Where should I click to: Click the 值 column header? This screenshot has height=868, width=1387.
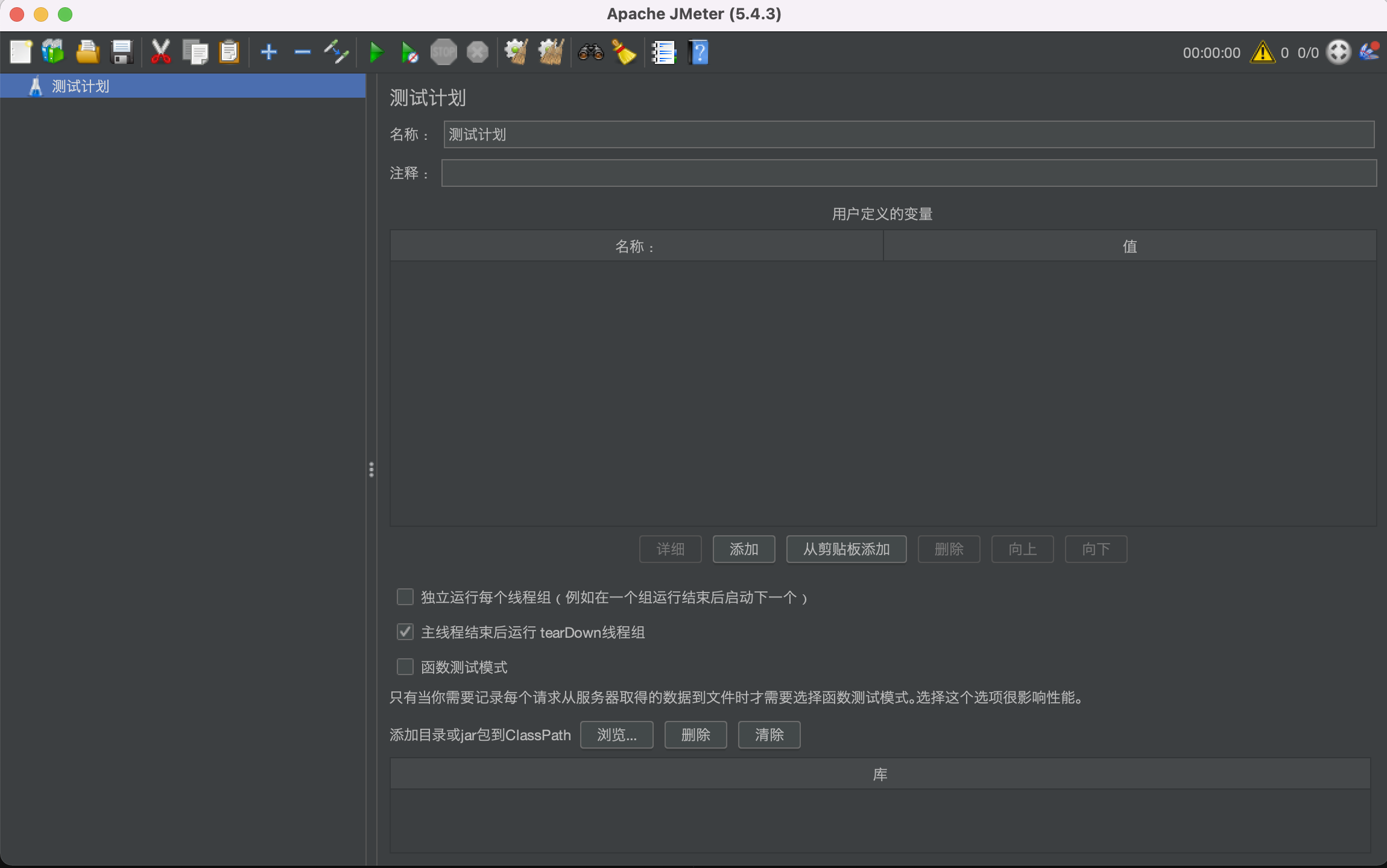[1130, 246]
